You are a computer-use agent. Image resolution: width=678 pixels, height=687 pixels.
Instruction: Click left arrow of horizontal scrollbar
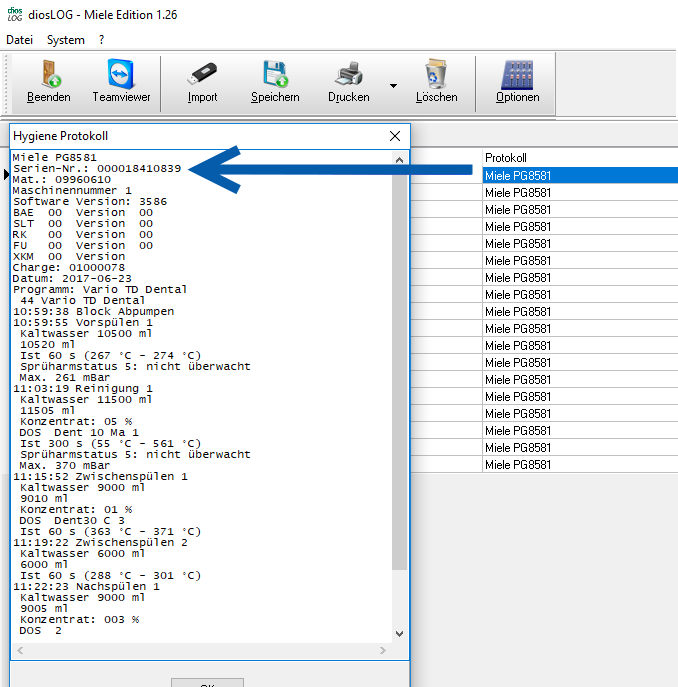[18, 651]
